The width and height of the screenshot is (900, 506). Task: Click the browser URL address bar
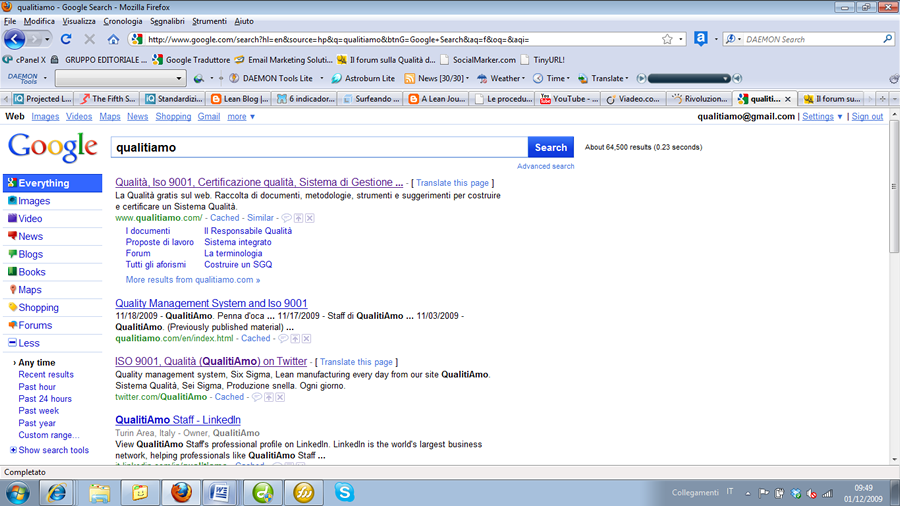point(402,39)
